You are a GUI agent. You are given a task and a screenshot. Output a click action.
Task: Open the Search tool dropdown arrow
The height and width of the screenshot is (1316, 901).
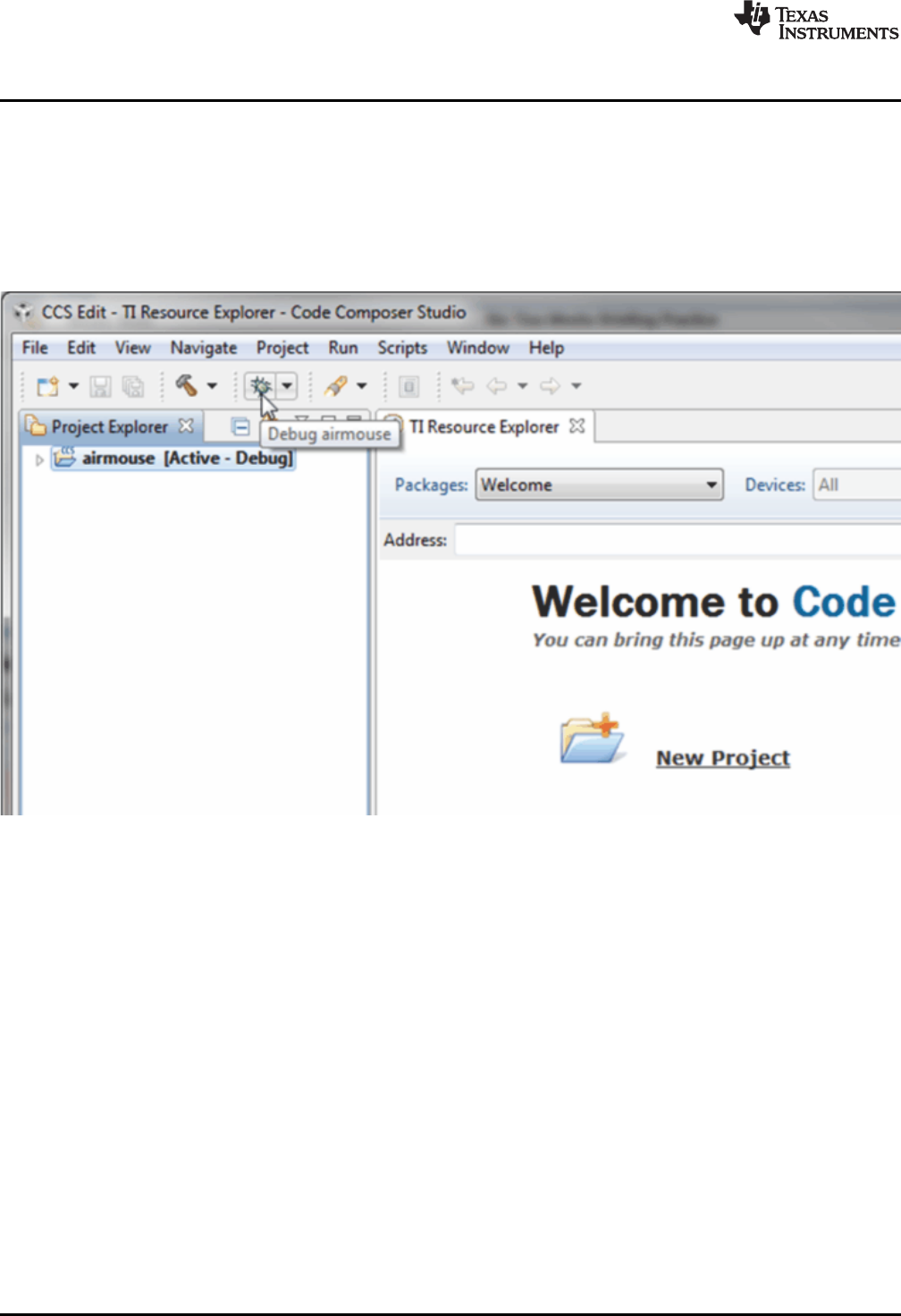coord(362,386)
